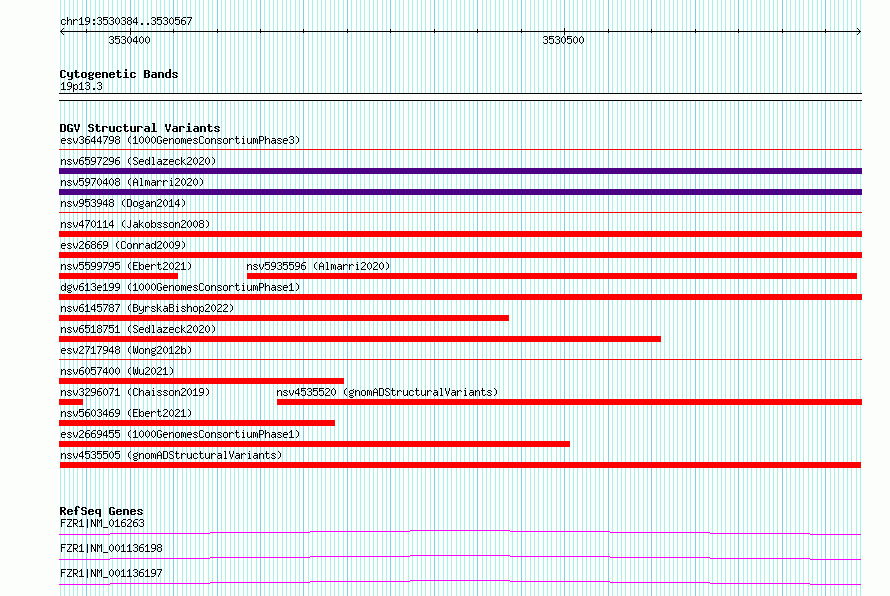
Task: Select the red bar under nsv470114
Action: pyautogui.click(x=460, y=234)
